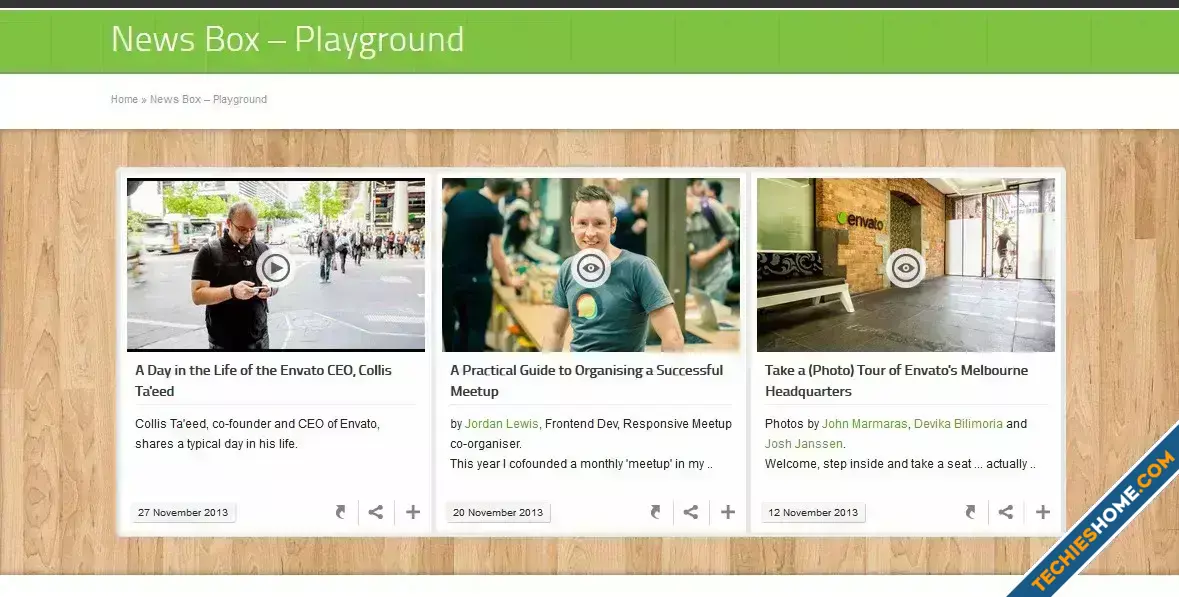Open link arrow icon on 12 November card
The image size is (1179, 597).
(x=971, y=512)
